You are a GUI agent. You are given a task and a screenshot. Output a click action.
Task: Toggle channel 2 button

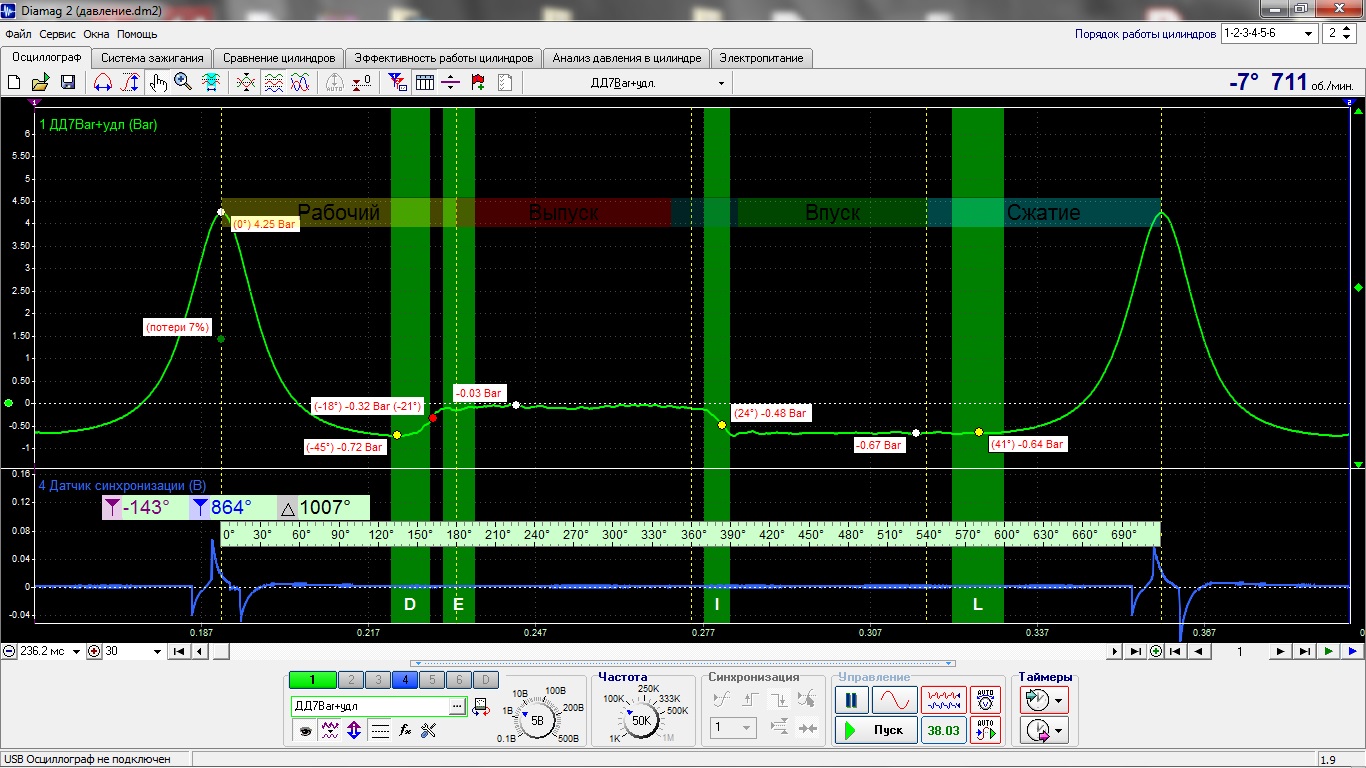[351, 680]
